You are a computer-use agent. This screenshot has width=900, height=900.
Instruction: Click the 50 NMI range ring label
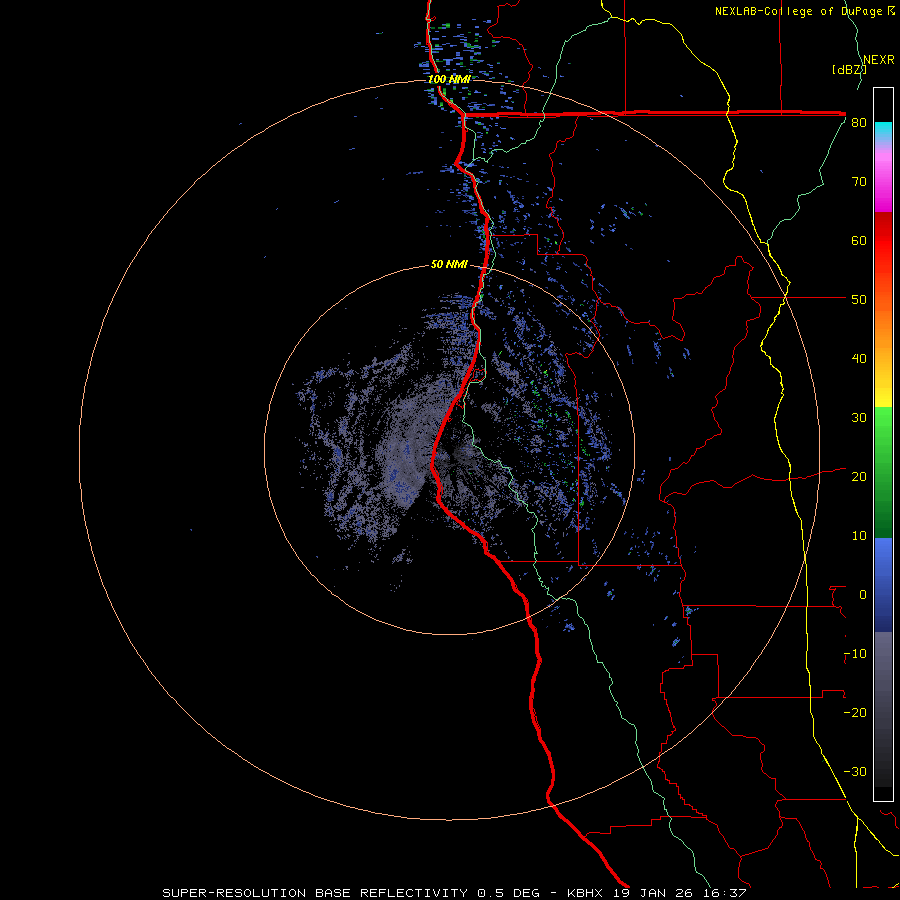pos(449,264)
